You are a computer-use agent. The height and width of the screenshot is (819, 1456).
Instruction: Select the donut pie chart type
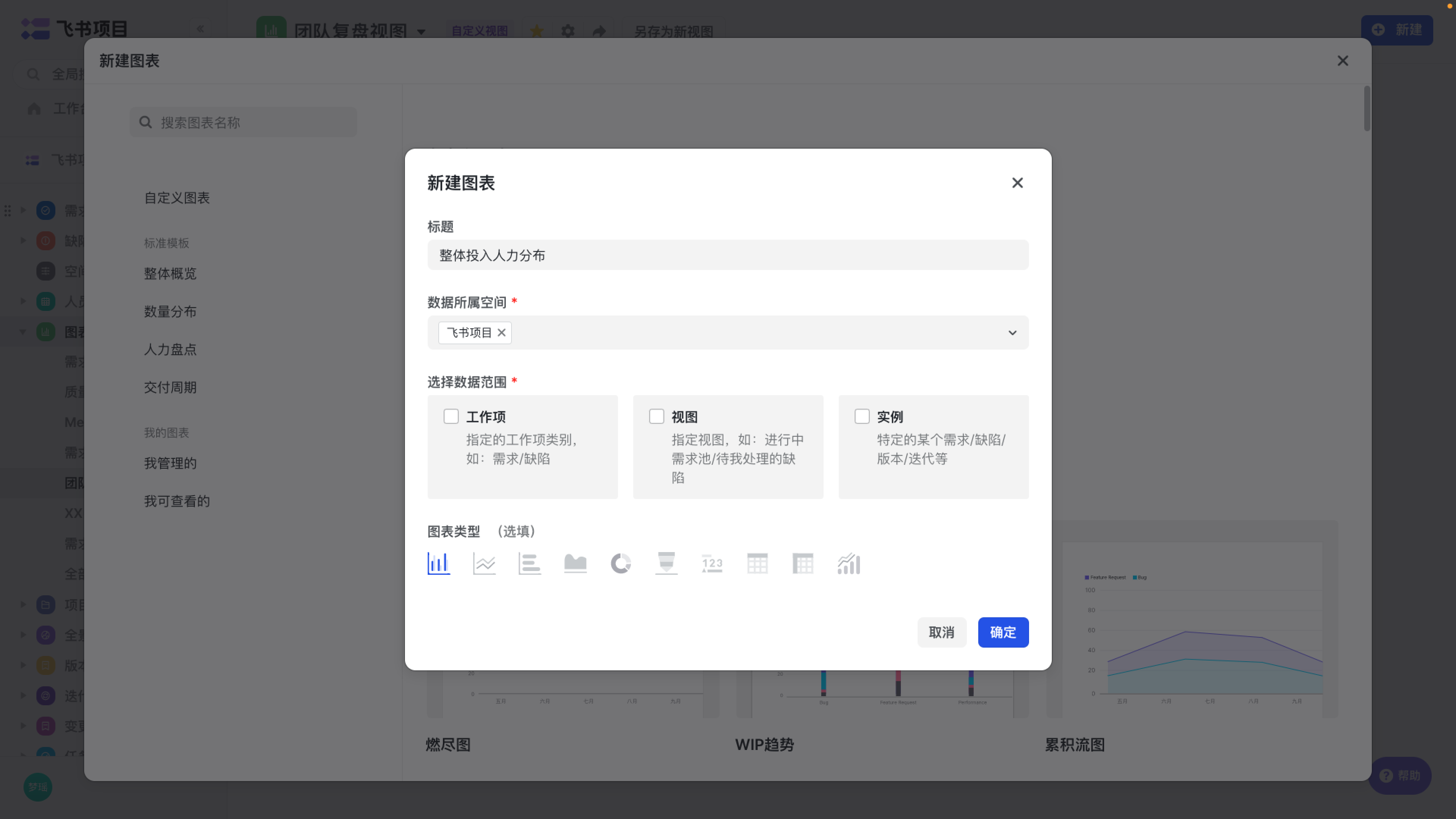coord(621,563)
